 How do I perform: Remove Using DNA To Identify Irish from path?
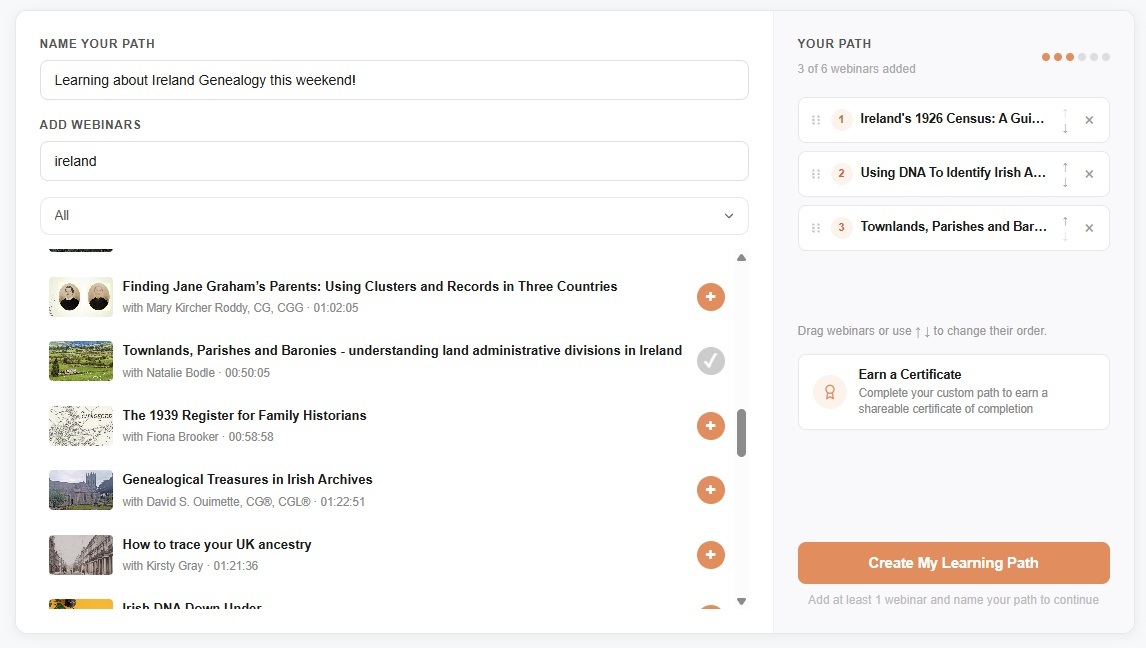1089,174
